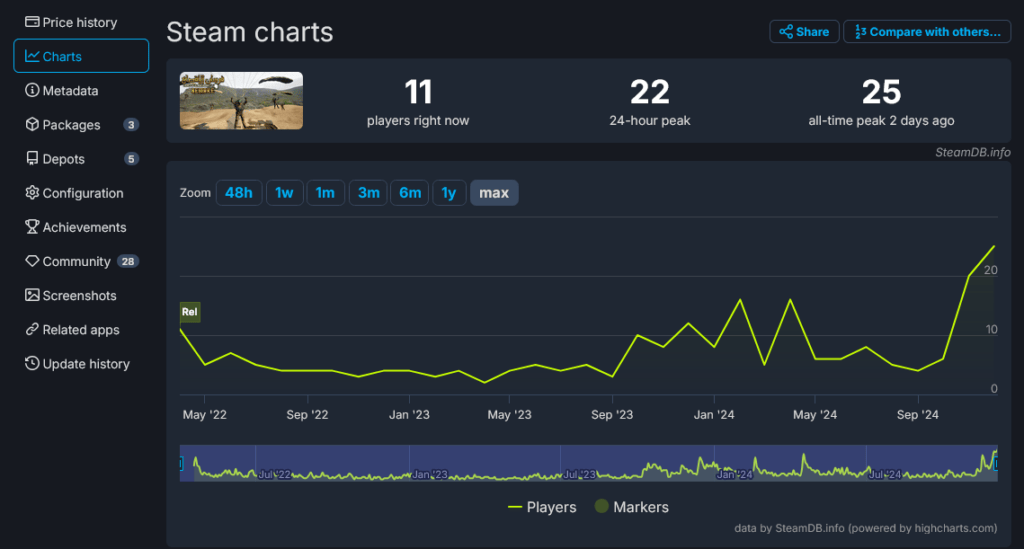Click the left navigator range handle
This screenshot has height=549, width=1024.
tap(181, 463)
